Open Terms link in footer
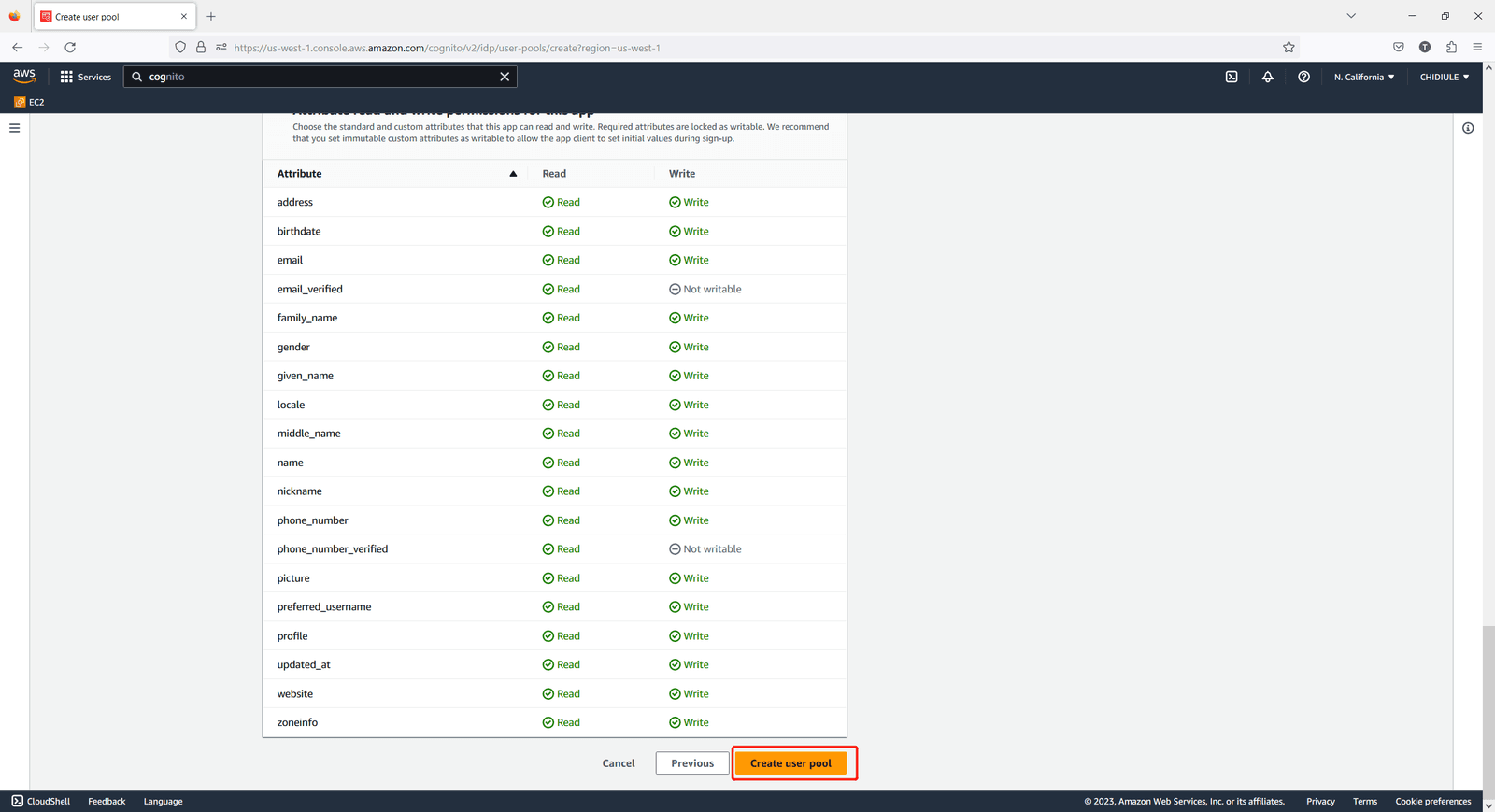Image resolution: width=1495 pixels, height=812 pixels. (1365, 802)
